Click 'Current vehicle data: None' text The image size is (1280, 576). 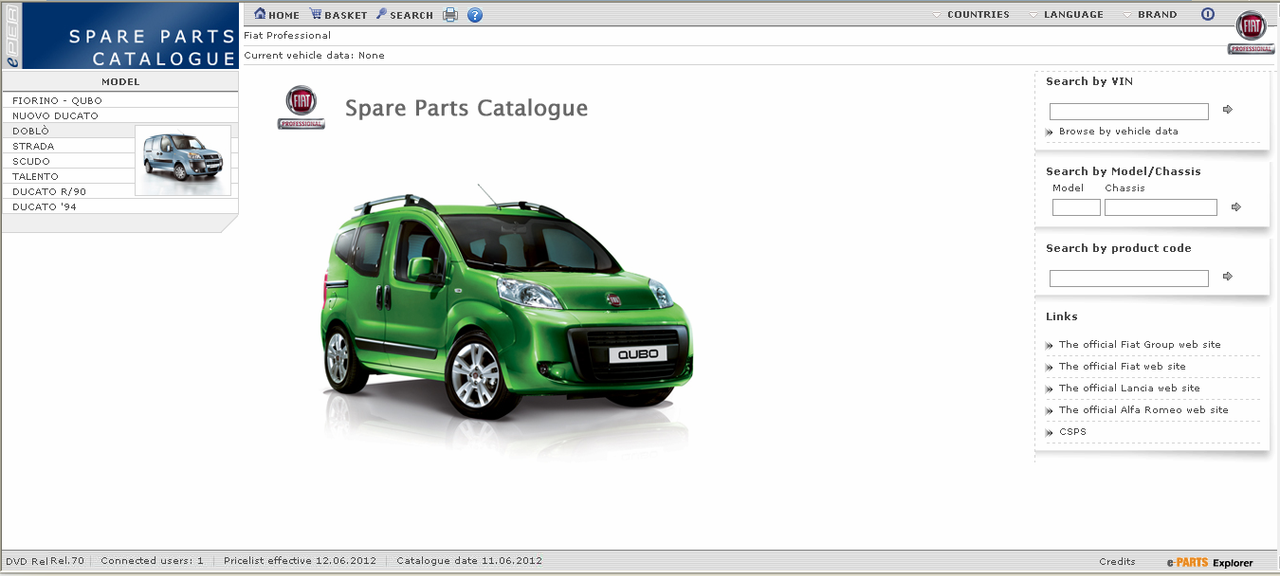point(314,56)
